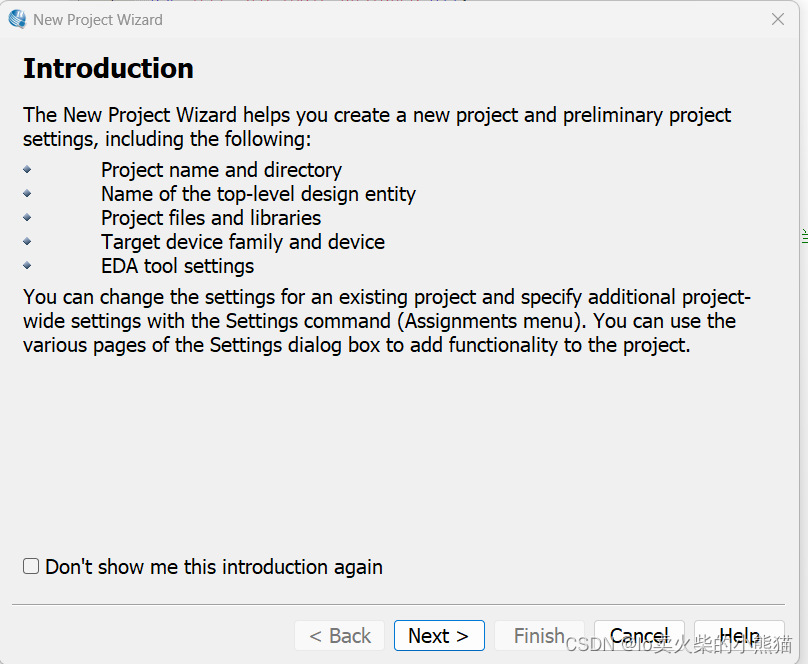Click the Introduction heading
808x664 pixels.
click(x=108, y=69)
